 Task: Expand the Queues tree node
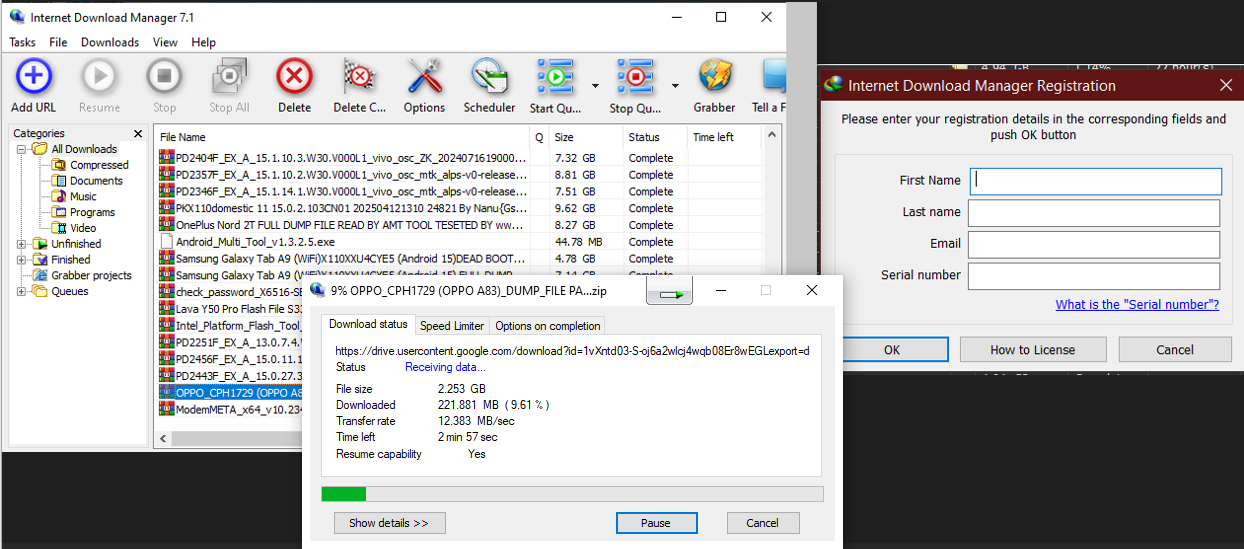[x=21, y=292]
